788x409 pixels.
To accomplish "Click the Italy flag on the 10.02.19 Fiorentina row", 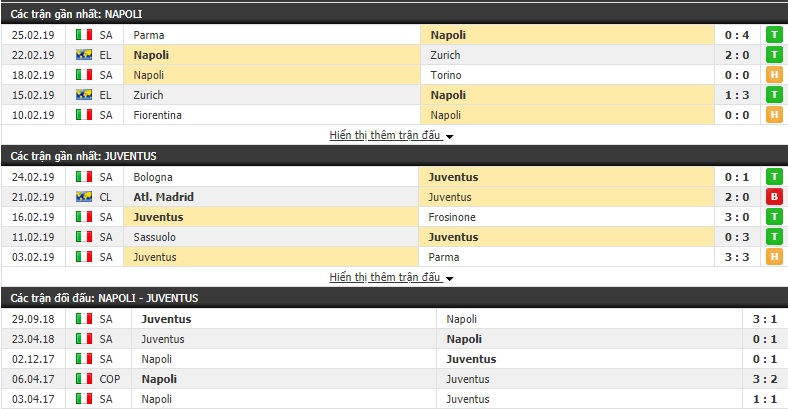I will [84, 115].
